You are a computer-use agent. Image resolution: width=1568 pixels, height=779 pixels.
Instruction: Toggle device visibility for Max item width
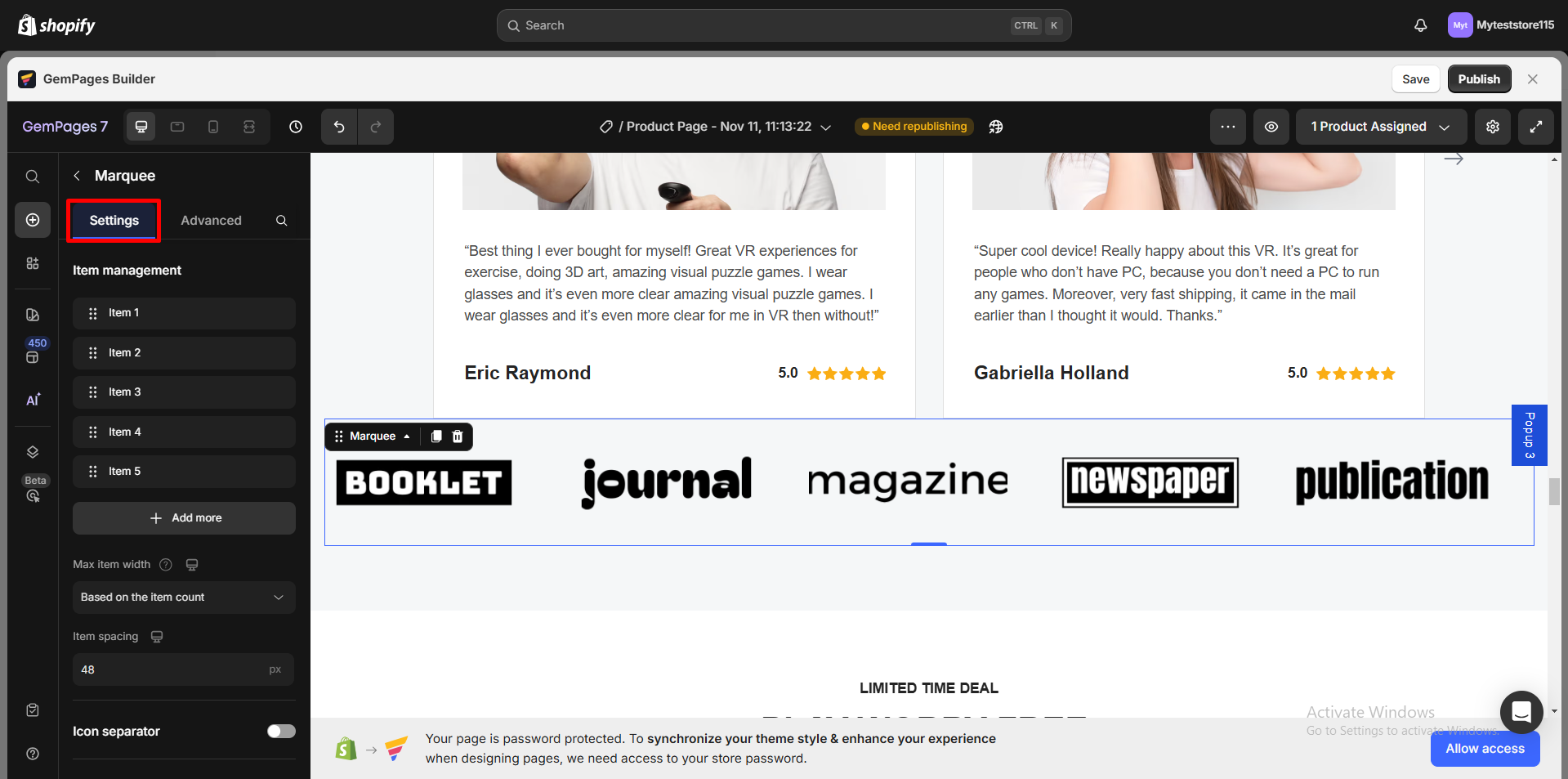pyautogui.click(x=191, y=564)
